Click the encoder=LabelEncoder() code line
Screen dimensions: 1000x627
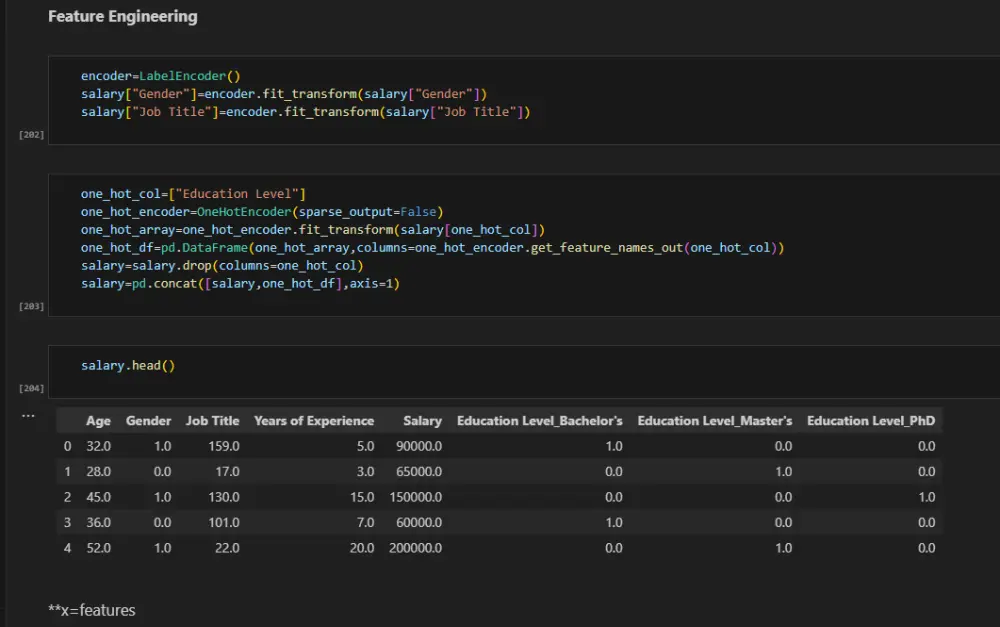click(160, 76)
